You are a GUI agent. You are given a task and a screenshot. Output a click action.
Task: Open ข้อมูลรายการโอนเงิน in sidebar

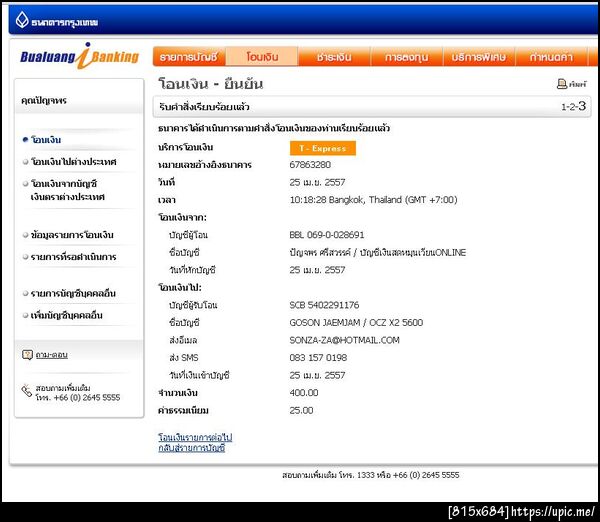click(x=72, y=235)
